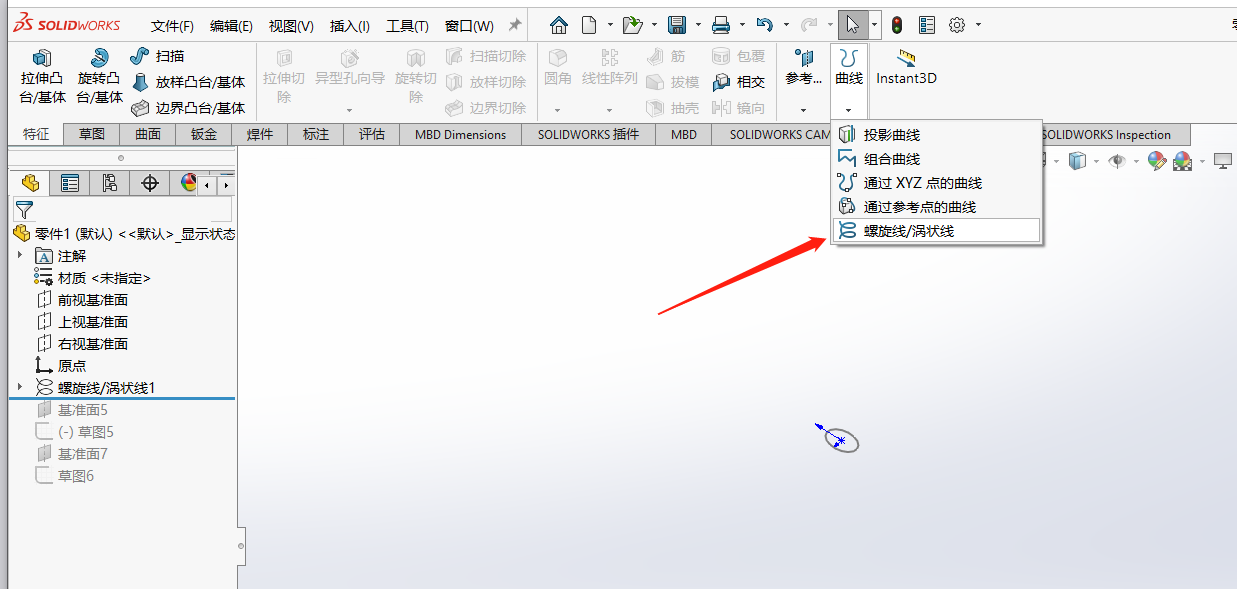Toggle Hide/Show Items eye icon
Viewport: 1237px width, 589px height.
pyautogui.click(x=1117, y=160)
